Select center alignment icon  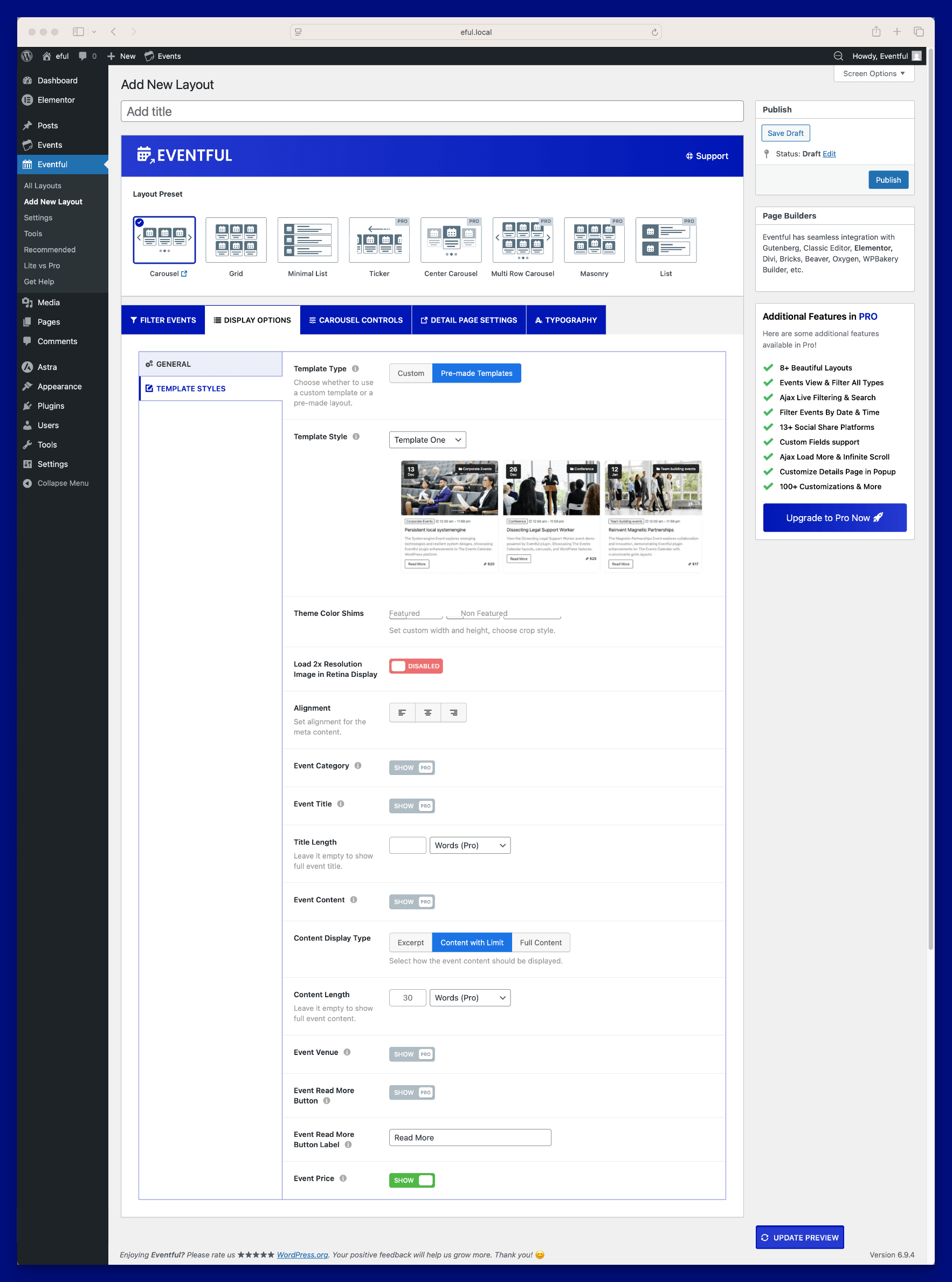427,712
